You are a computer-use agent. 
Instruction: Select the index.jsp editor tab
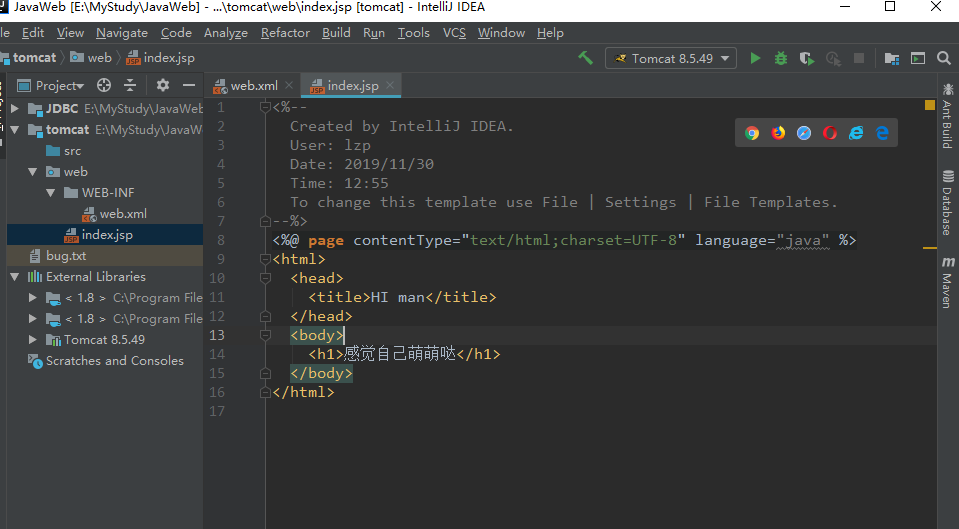point(352,86)
